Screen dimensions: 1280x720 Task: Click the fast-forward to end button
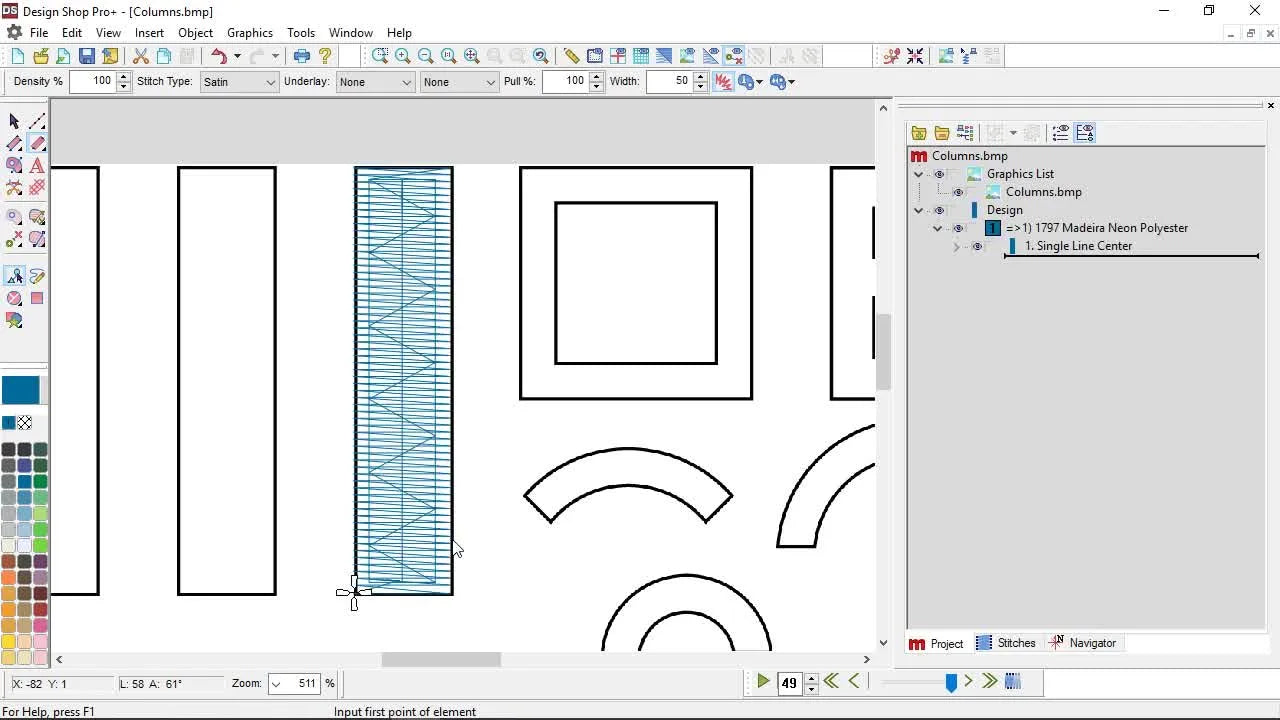989,681
